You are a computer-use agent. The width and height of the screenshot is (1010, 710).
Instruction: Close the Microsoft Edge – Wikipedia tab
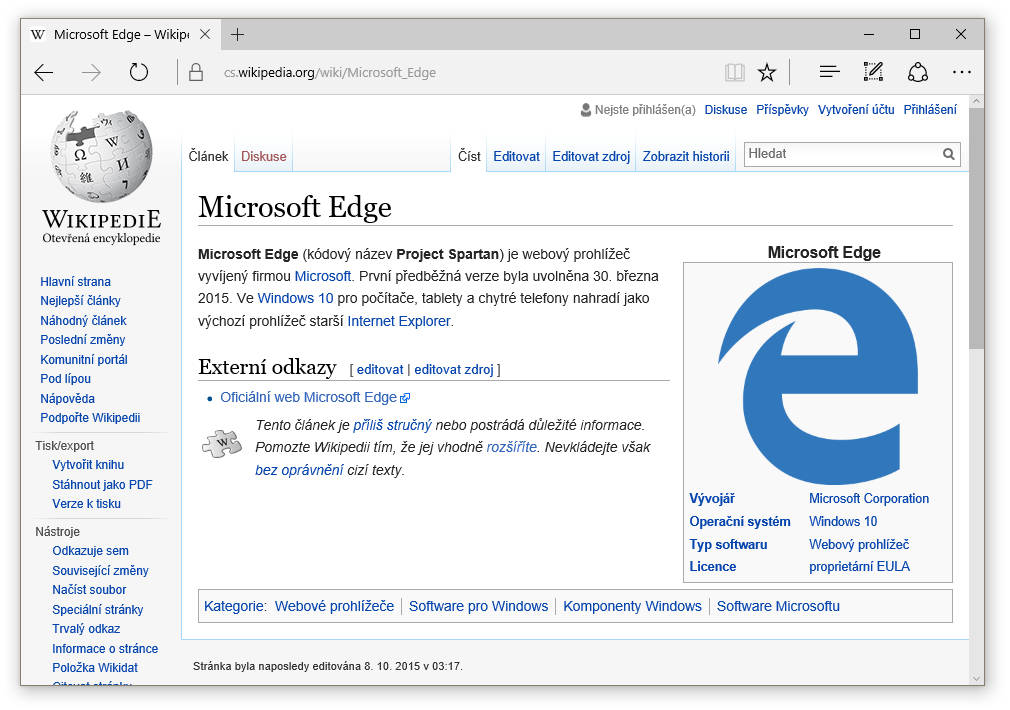click(205, 34)
